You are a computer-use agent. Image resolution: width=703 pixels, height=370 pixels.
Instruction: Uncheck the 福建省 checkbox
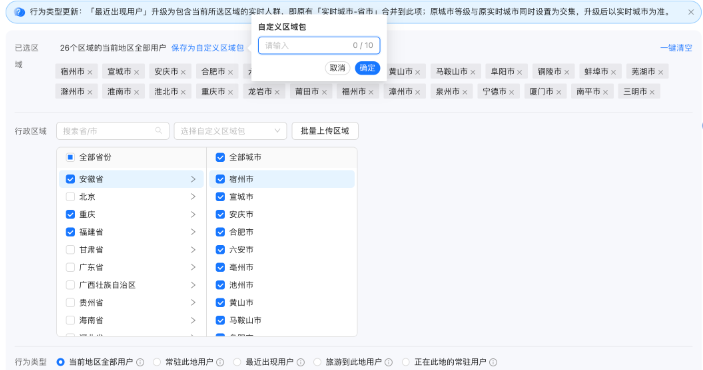point(70,232)
